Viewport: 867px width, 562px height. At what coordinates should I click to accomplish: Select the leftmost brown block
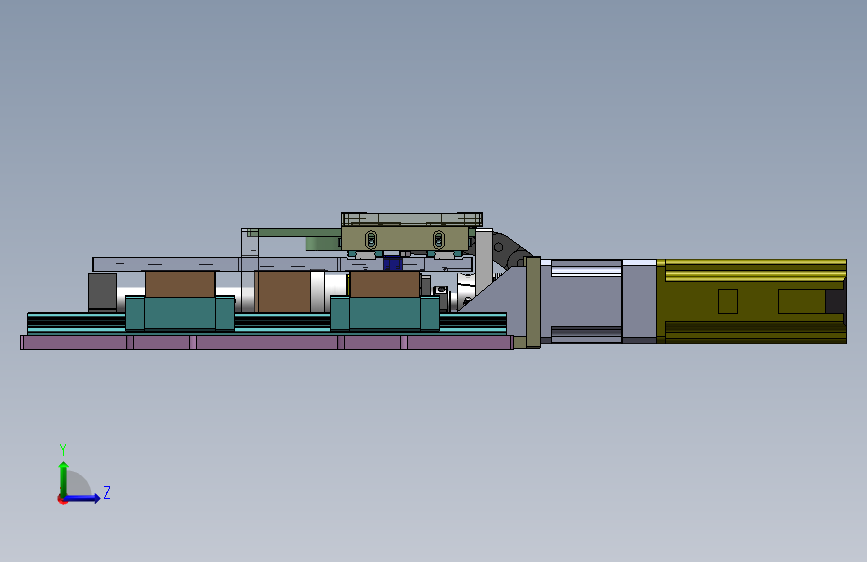click(x=180, y=284)
